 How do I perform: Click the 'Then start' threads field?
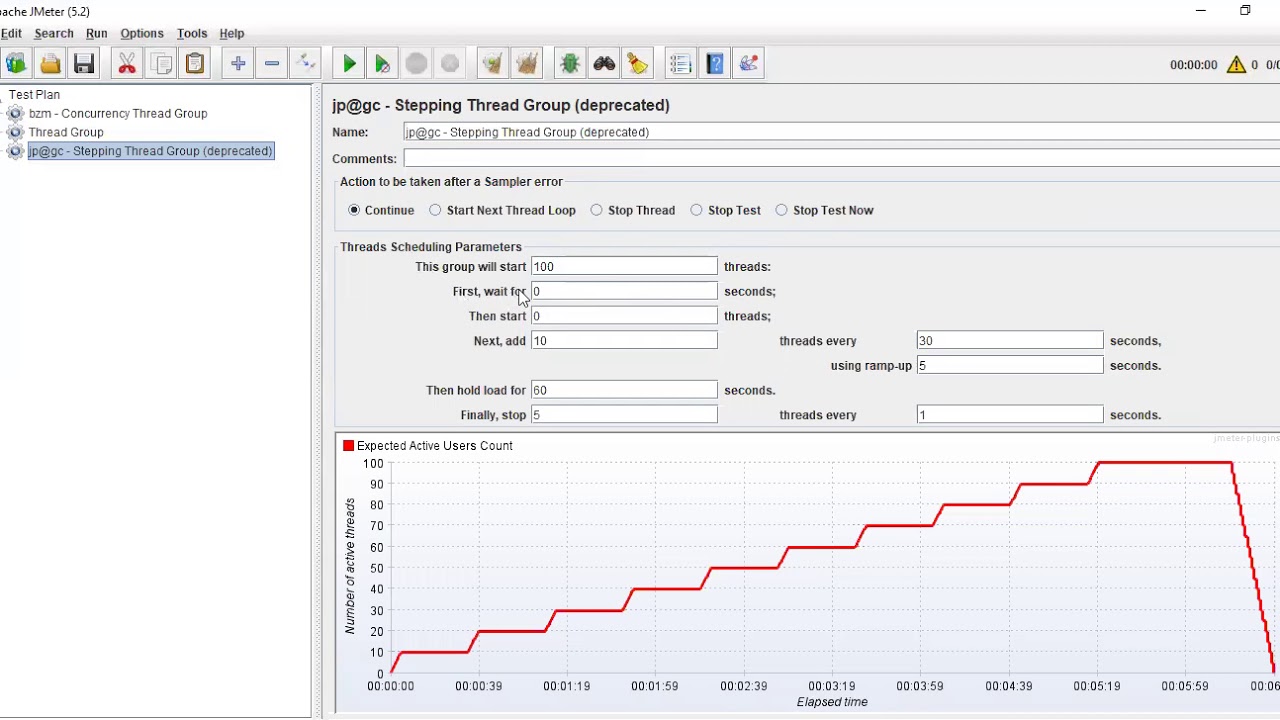pos(624,316)
